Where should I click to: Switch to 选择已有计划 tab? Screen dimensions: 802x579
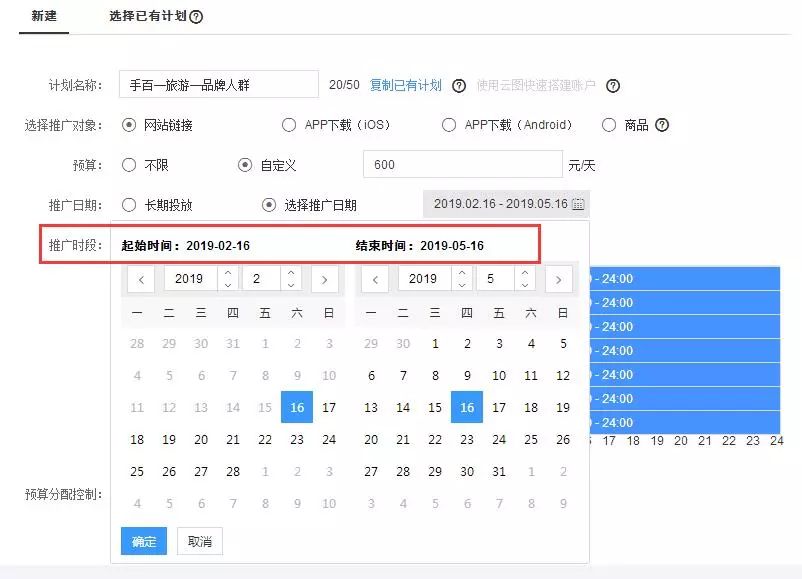[x=148, y=16]
